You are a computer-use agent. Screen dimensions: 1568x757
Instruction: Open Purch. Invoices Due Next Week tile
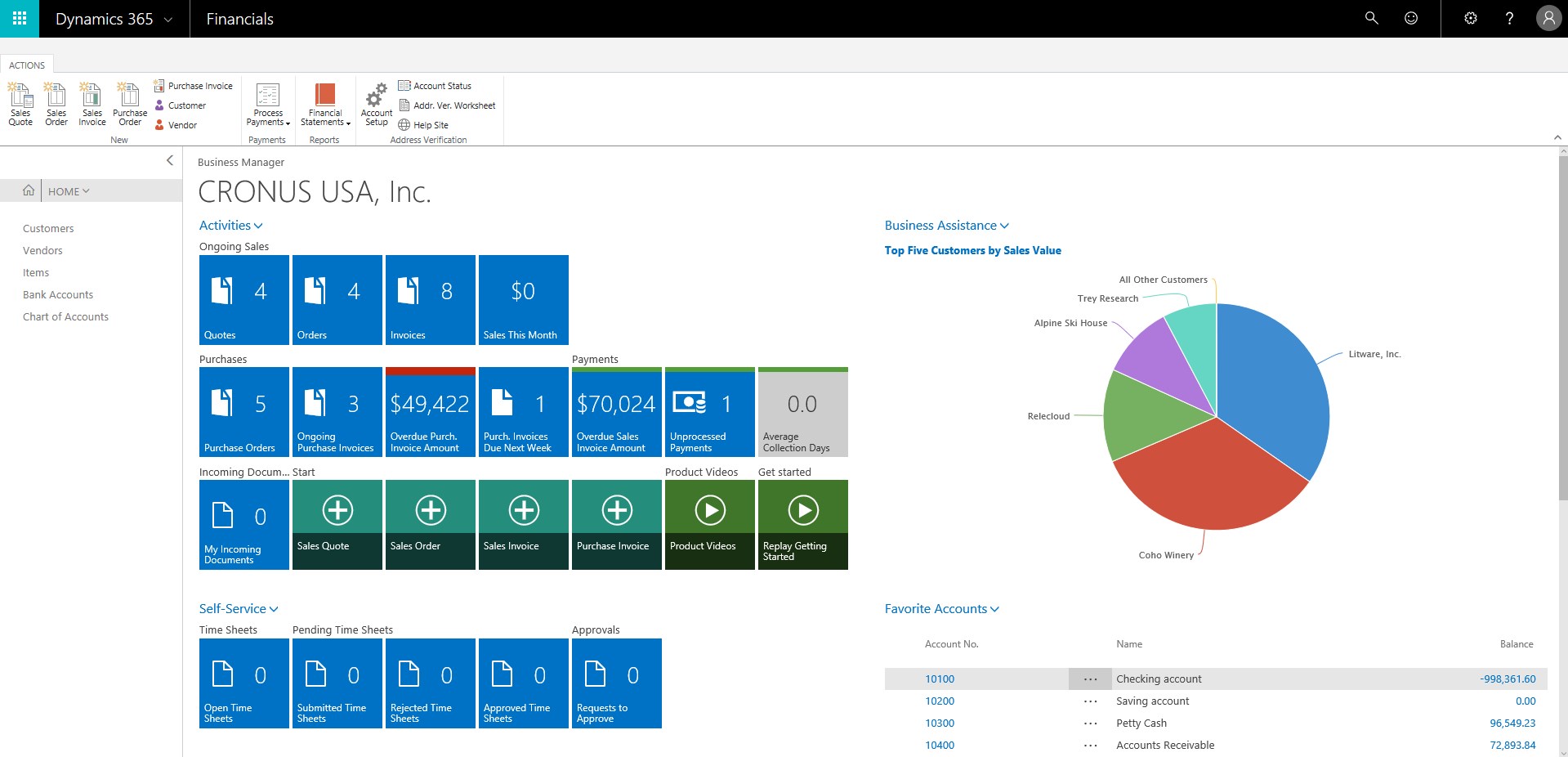524,412
